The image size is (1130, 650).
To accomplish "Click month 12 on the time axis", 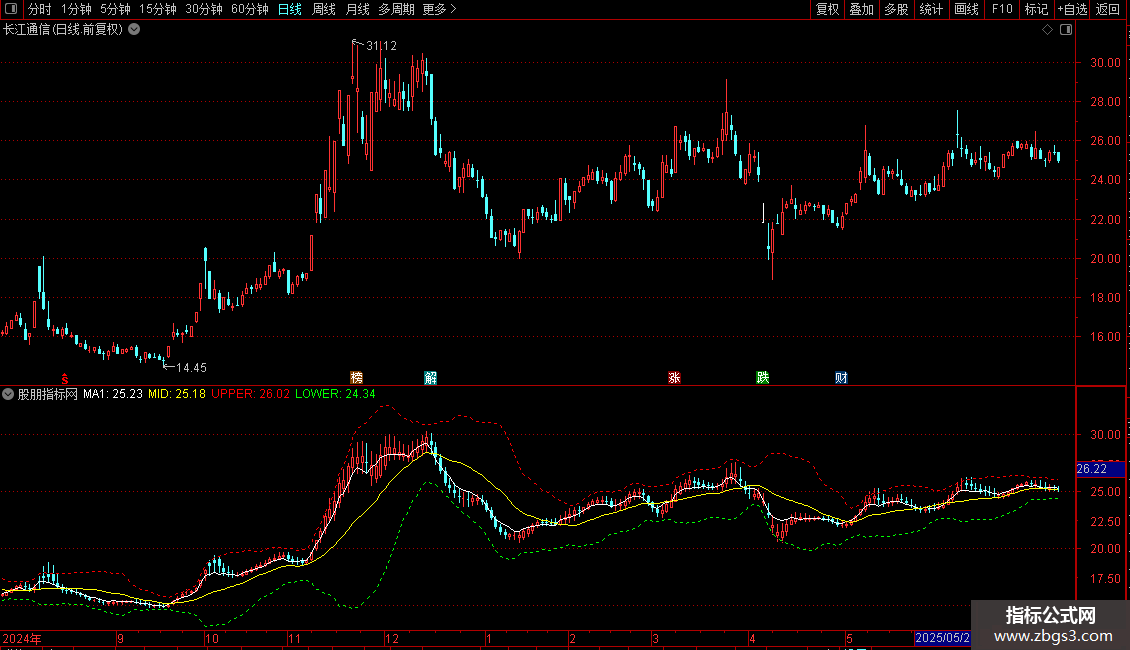I will [x=391, y=638].
